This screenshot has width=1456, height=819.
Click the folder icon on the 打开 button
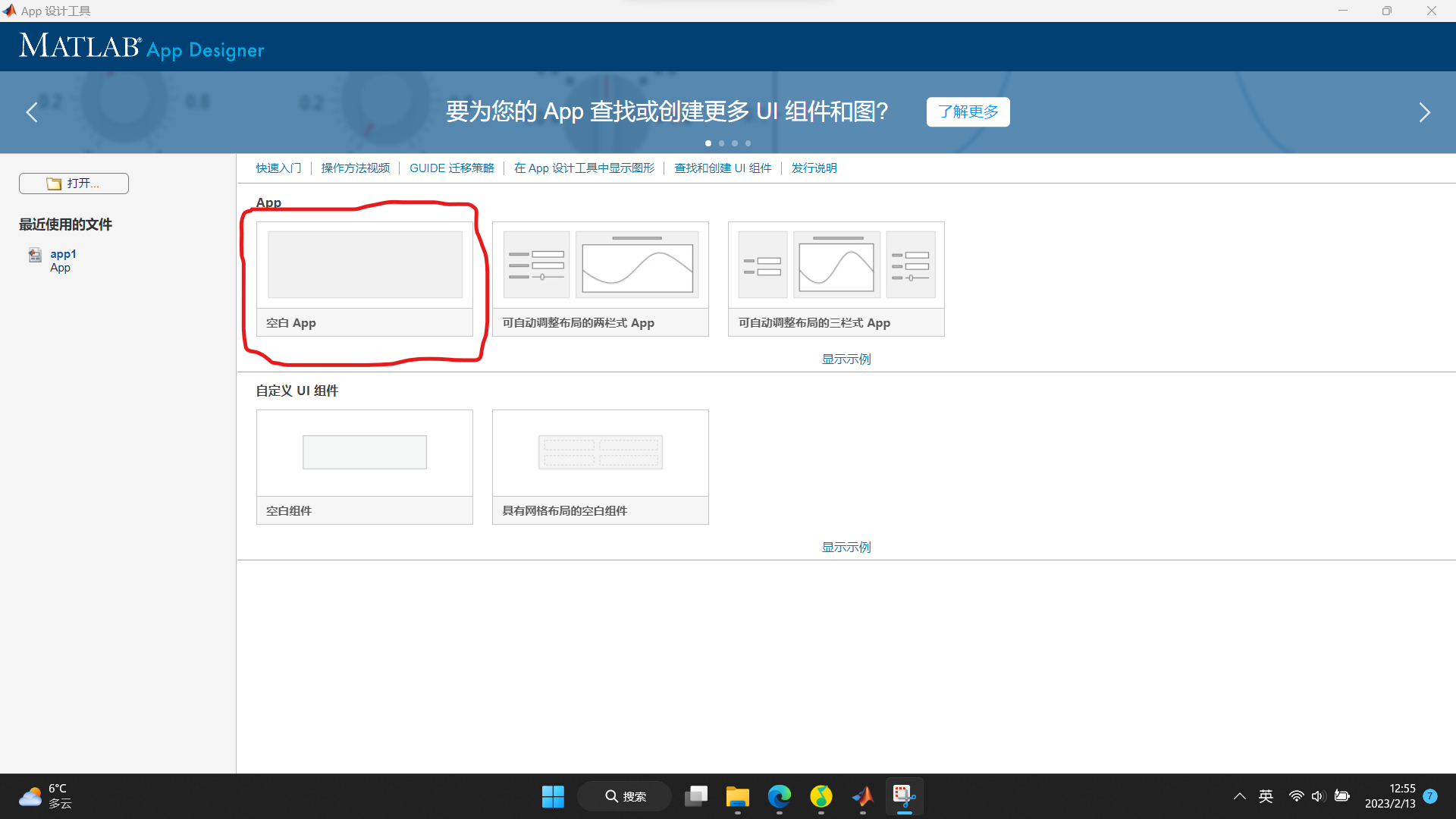tap(52, 183)
